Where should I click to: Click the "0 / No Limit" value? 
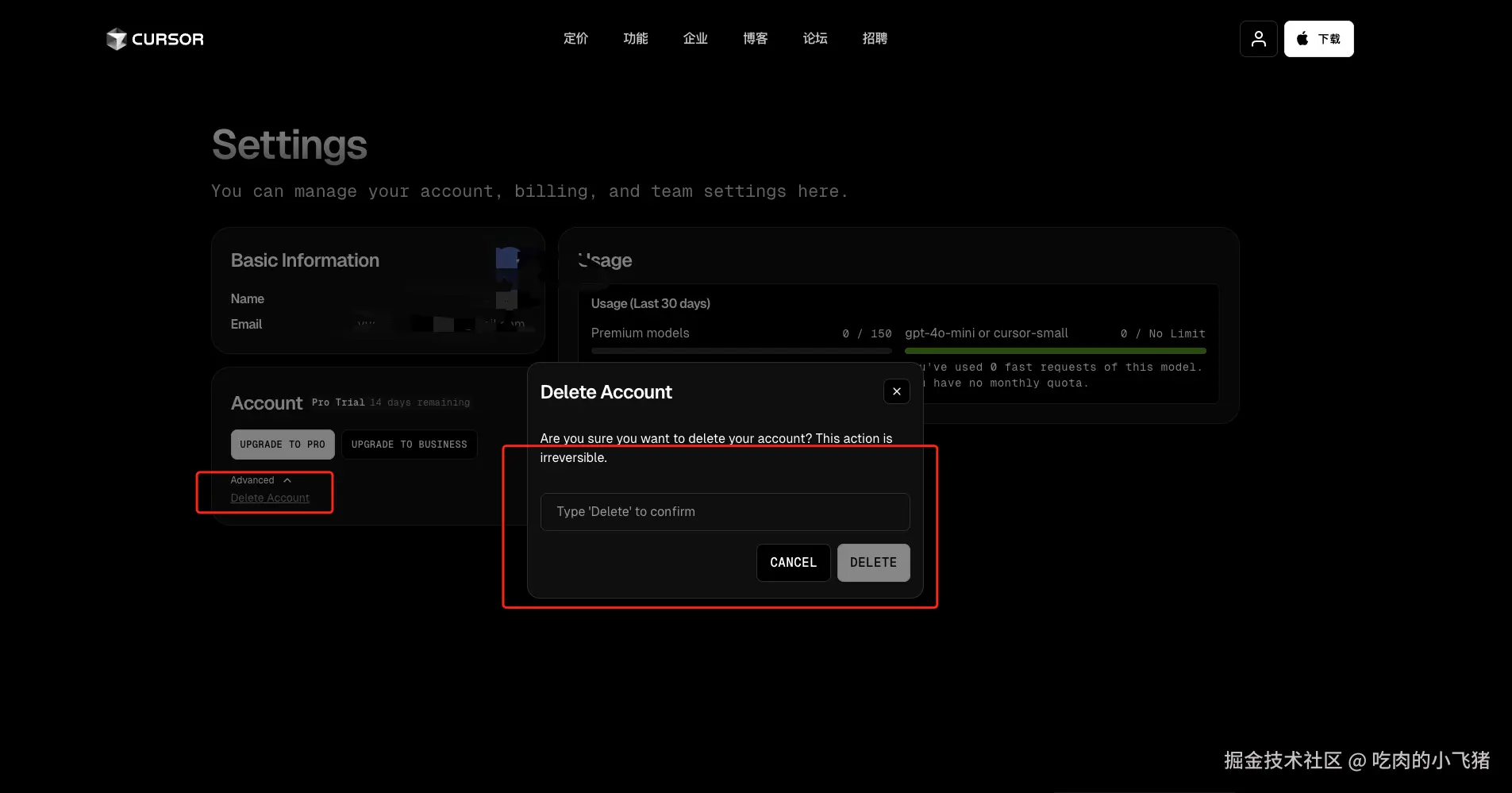point(1163,334)
